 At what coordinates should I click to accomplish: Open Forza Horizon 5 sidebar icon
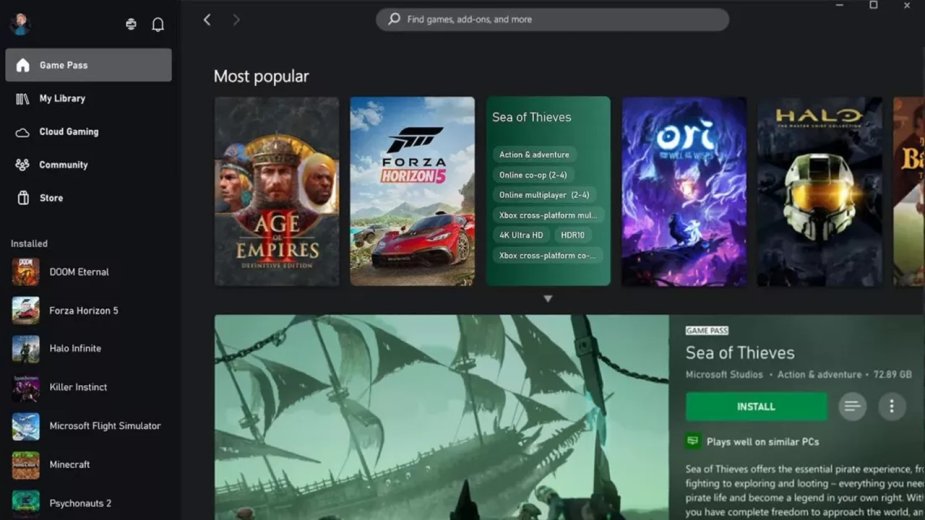point(25,310)
